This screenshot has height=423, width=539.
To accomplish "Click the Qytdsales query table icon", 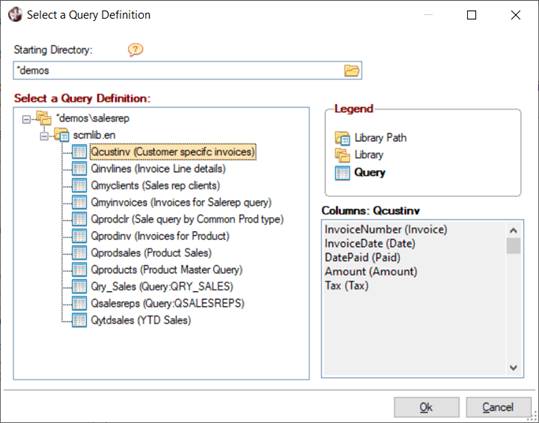I will pyautogui.click(x=79, y=320).
